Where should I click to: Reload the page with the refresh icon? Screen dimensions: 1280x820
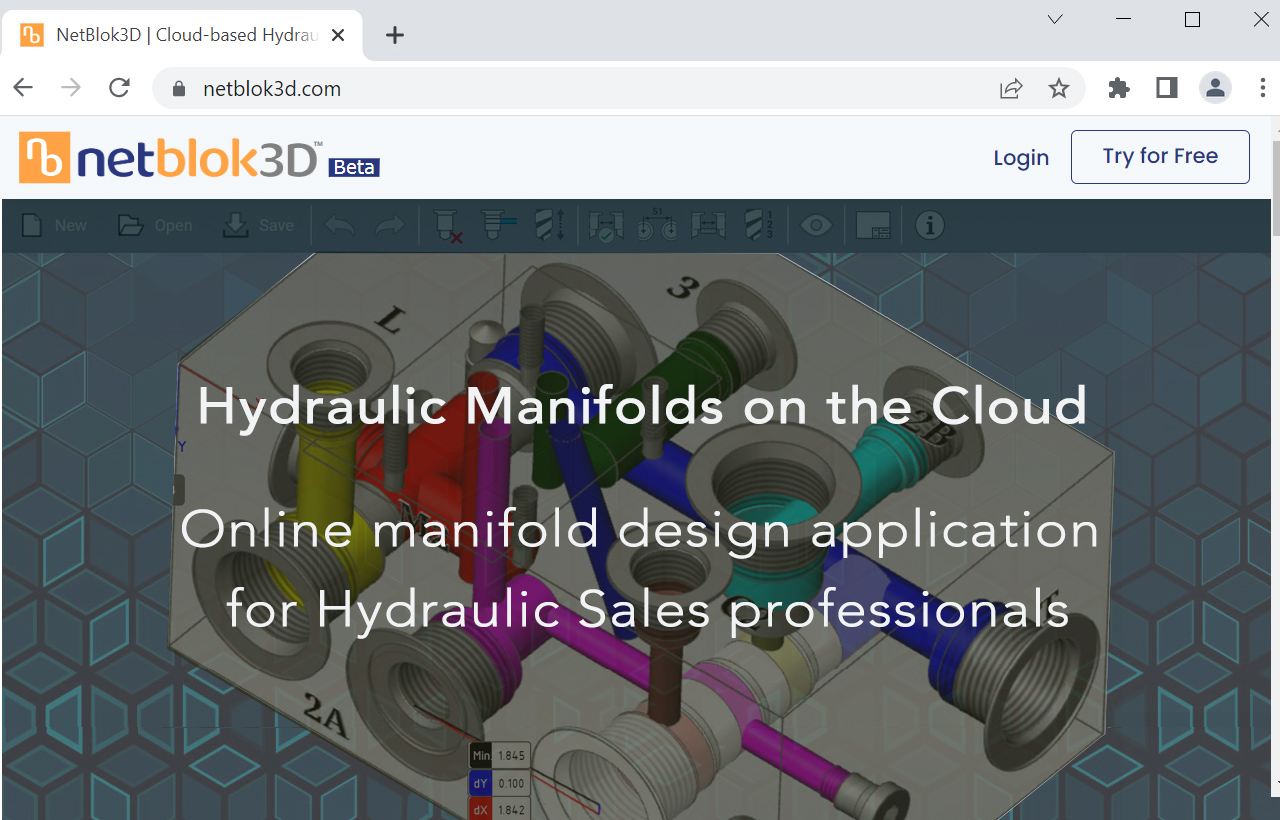[119, 88]
